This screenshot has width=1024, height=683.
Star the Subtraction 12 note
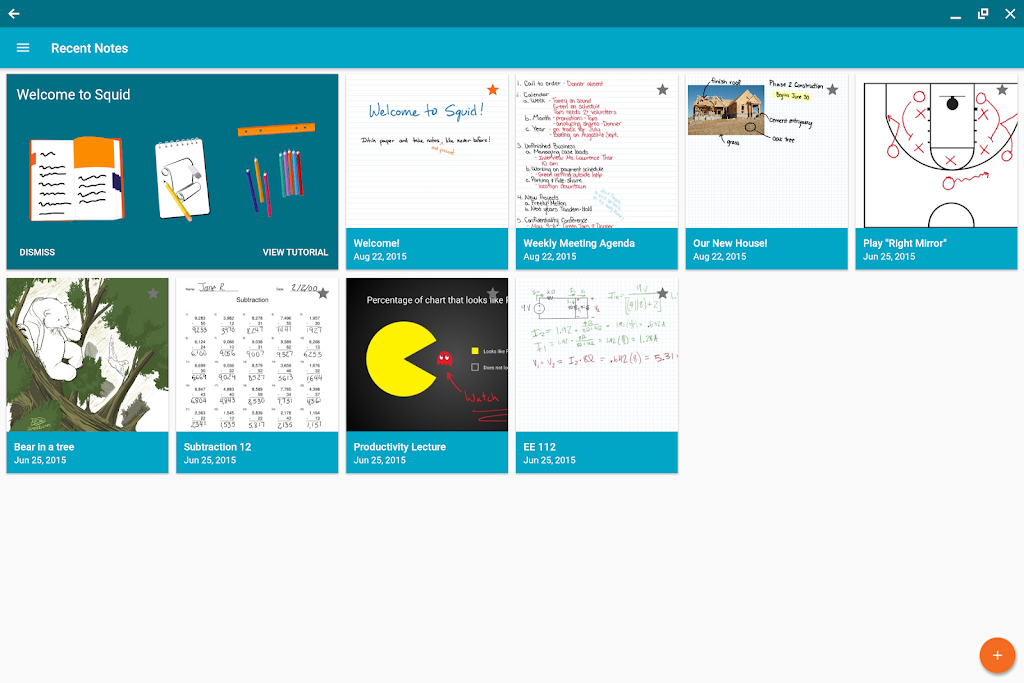323,294
